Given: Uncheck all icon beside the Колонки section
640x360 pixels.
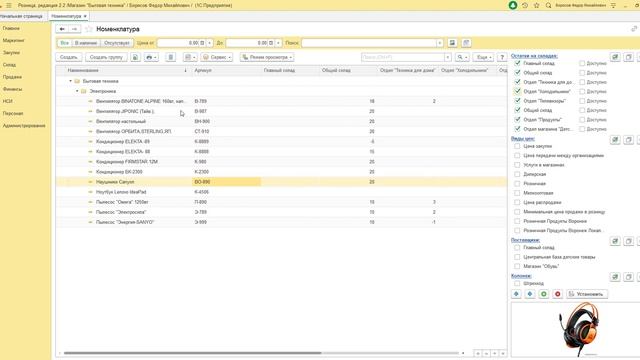Looking at the screenshot, I should coord(629,277).
